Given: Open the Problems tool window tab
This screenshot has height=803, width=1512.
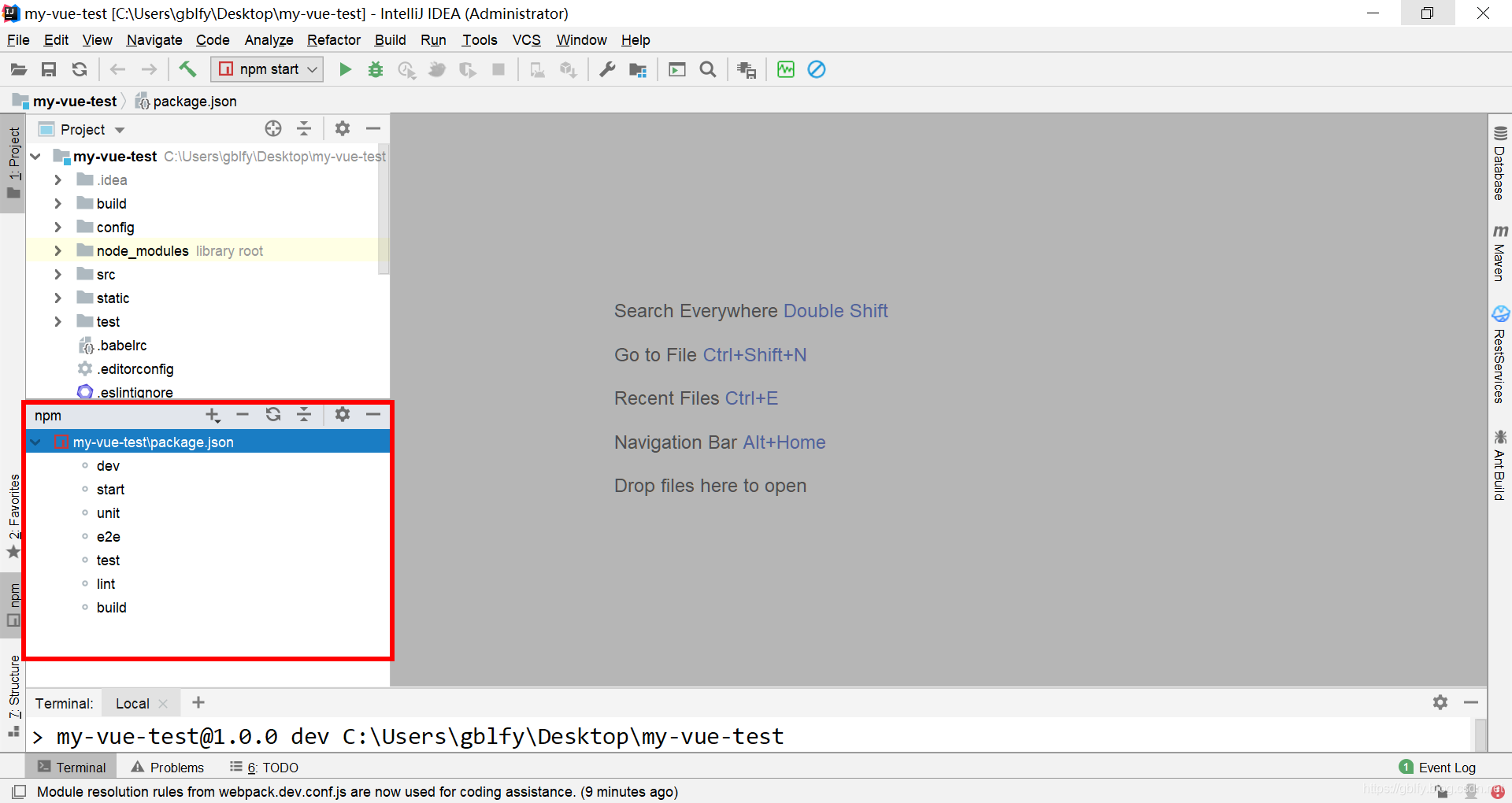Looking at the screenshot, I should [167, 768].
